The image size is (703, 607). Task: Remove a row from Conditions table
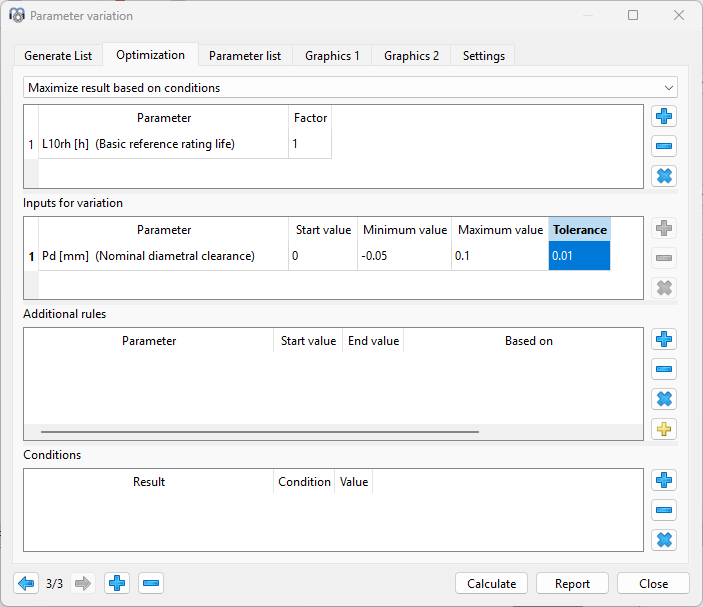[664, 510]
